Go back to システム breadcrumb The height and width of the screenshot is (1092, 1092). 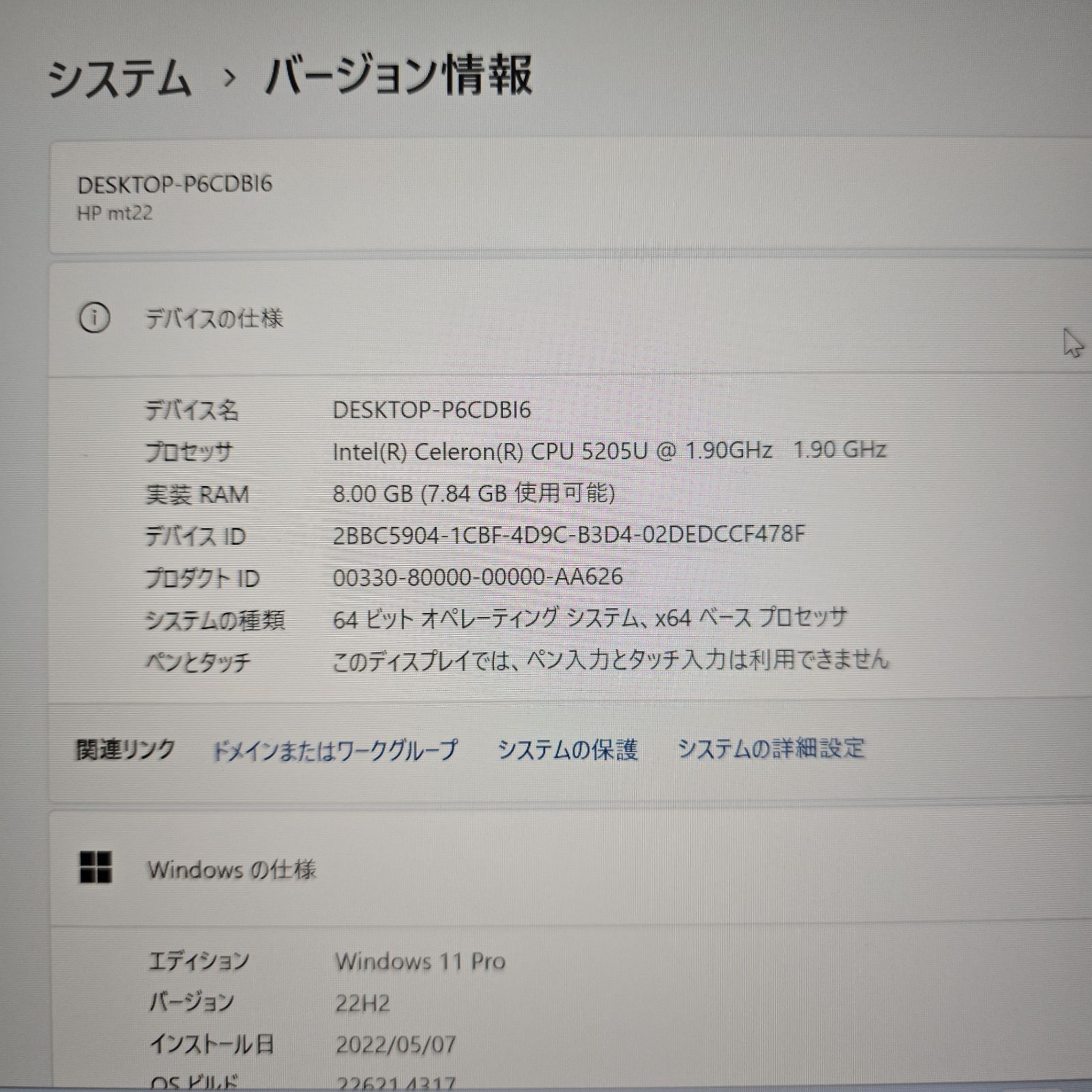coord(119,77)
